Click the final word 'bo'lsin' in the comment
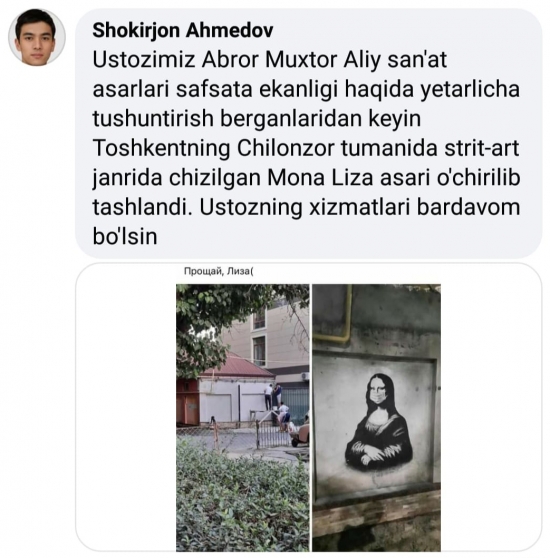The height and width of the screenshot is (558, 550). (x=125, y=236)
